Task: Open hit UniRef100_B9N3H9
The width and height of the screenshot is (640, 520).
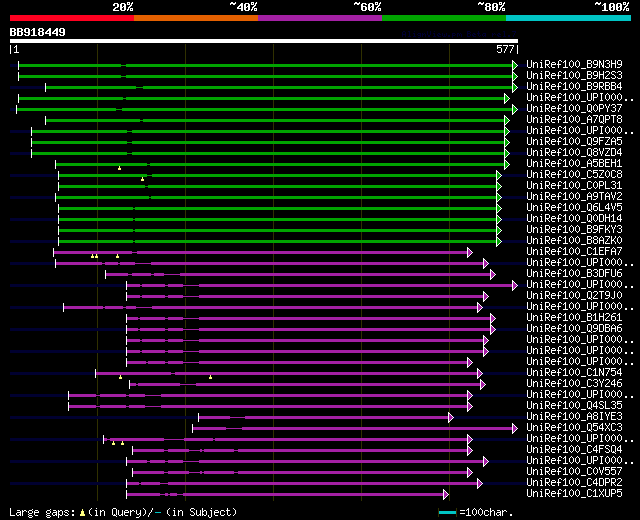Action: [574, 64]
